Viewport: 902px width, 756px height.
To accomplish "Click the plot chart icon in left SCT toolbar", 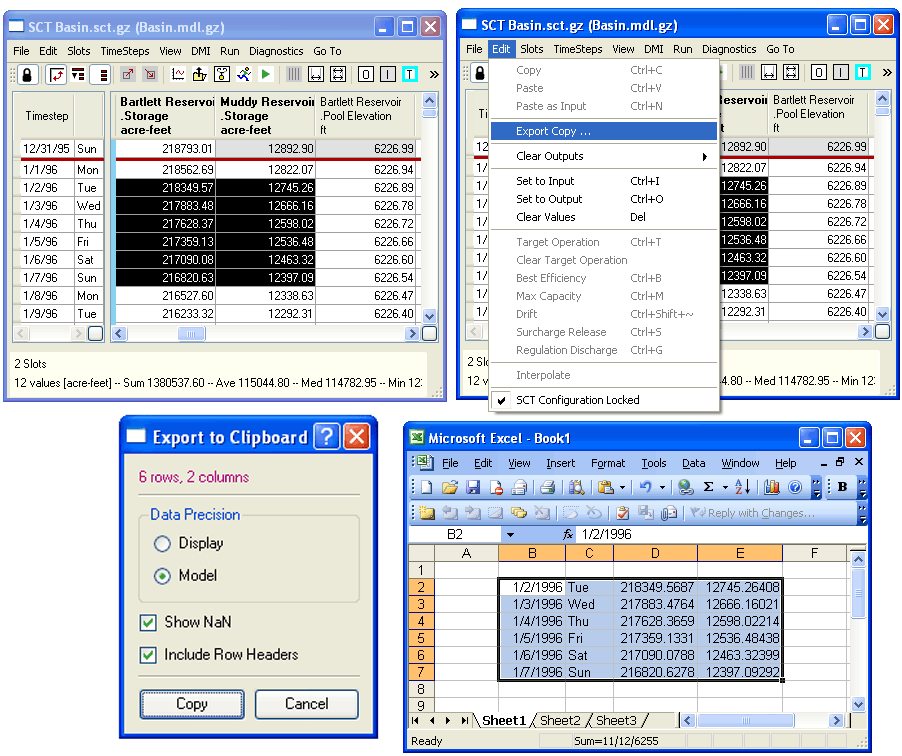I will (178, 74).
